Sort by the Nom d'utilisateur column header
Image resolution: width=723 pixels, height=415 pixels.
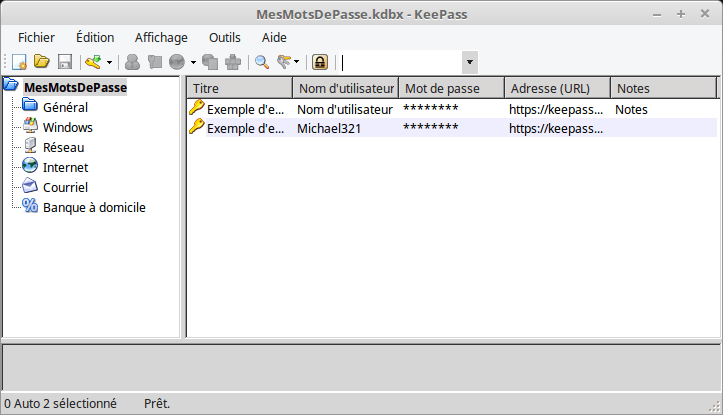tap(346, 88)
